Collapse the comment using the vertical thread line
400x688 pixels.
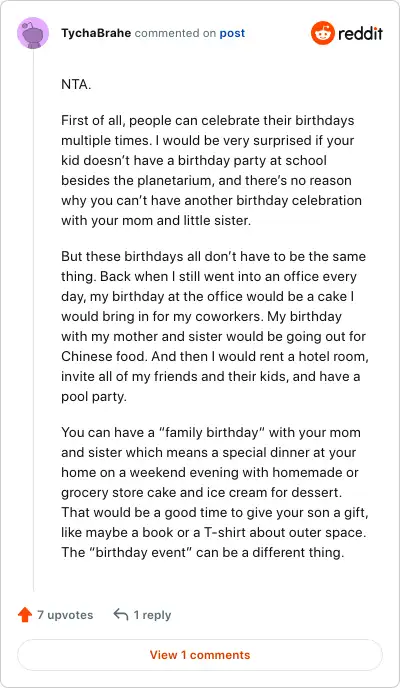[x=33, y=320]
